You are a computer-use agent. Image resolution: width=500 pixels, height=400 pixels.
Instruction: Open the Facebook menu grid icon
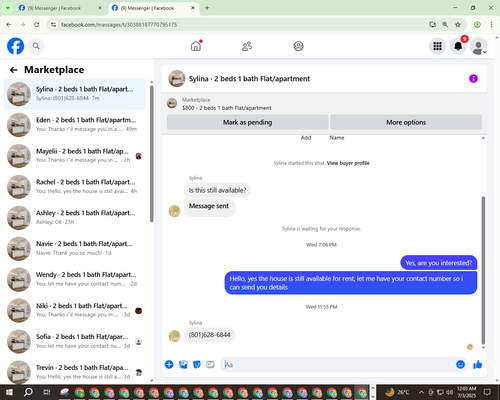pos(437,46)
